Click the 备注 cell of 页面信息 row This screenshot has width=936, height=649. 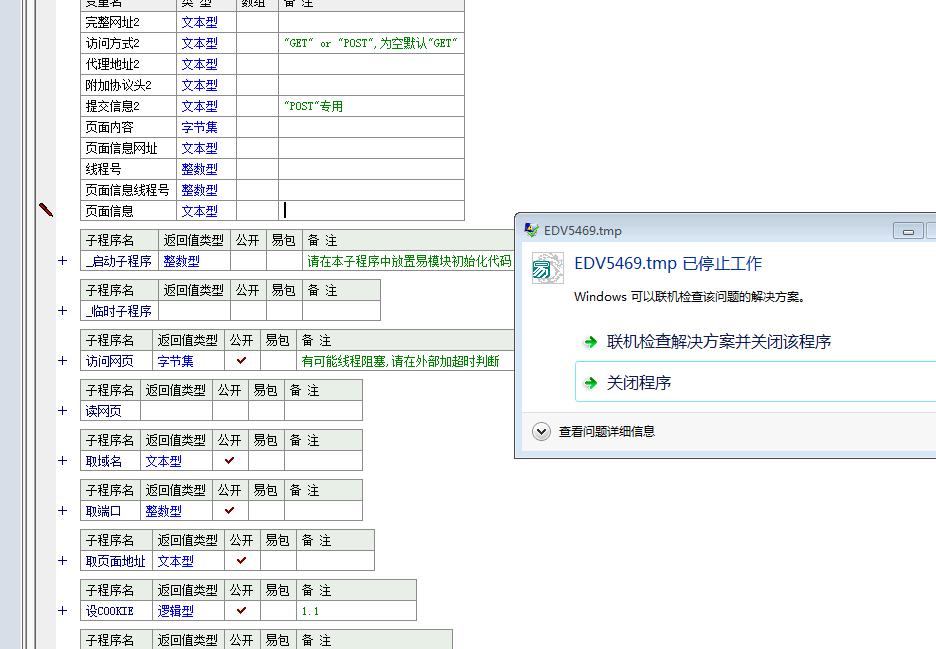371,211
